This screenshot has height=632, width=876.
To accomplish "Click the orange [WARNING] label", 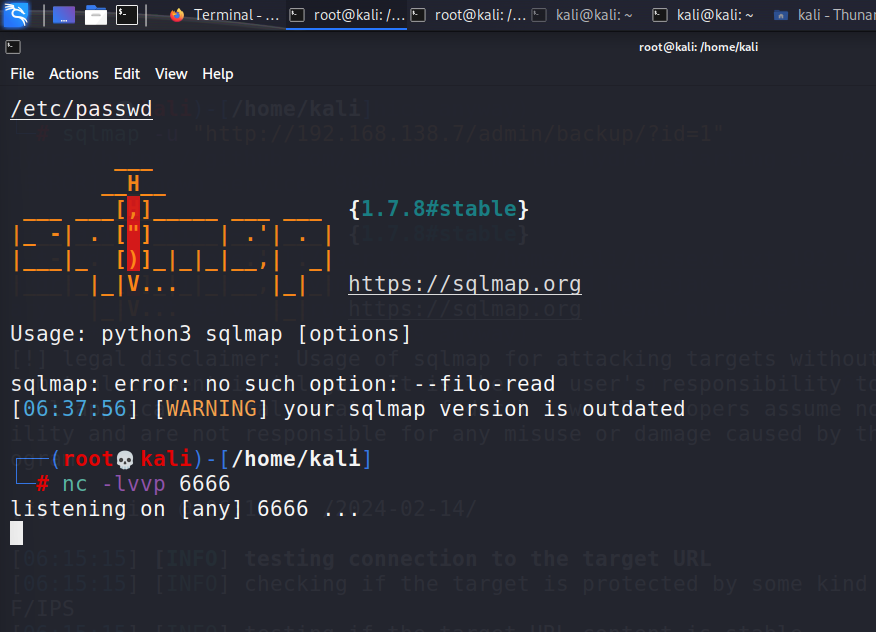I will (211, 409).
